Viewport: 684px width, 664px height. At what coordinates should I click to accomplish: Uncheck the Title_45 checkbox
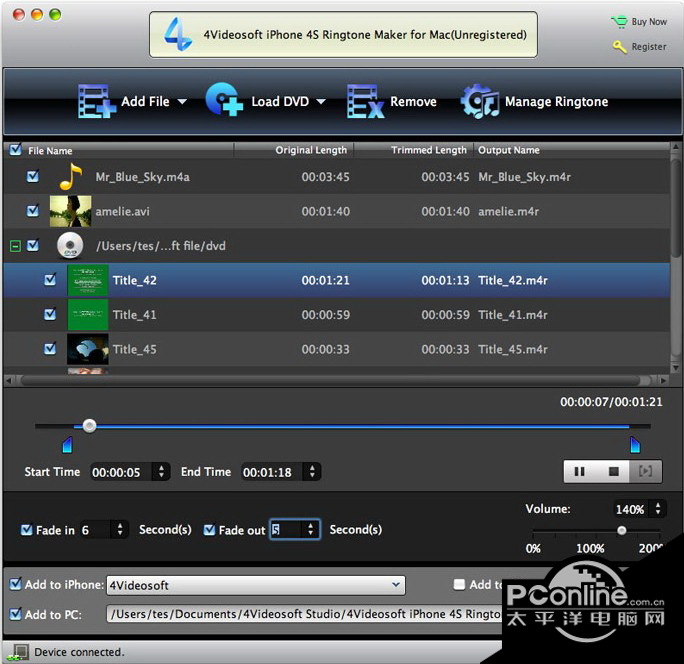(x=50, y=349)
